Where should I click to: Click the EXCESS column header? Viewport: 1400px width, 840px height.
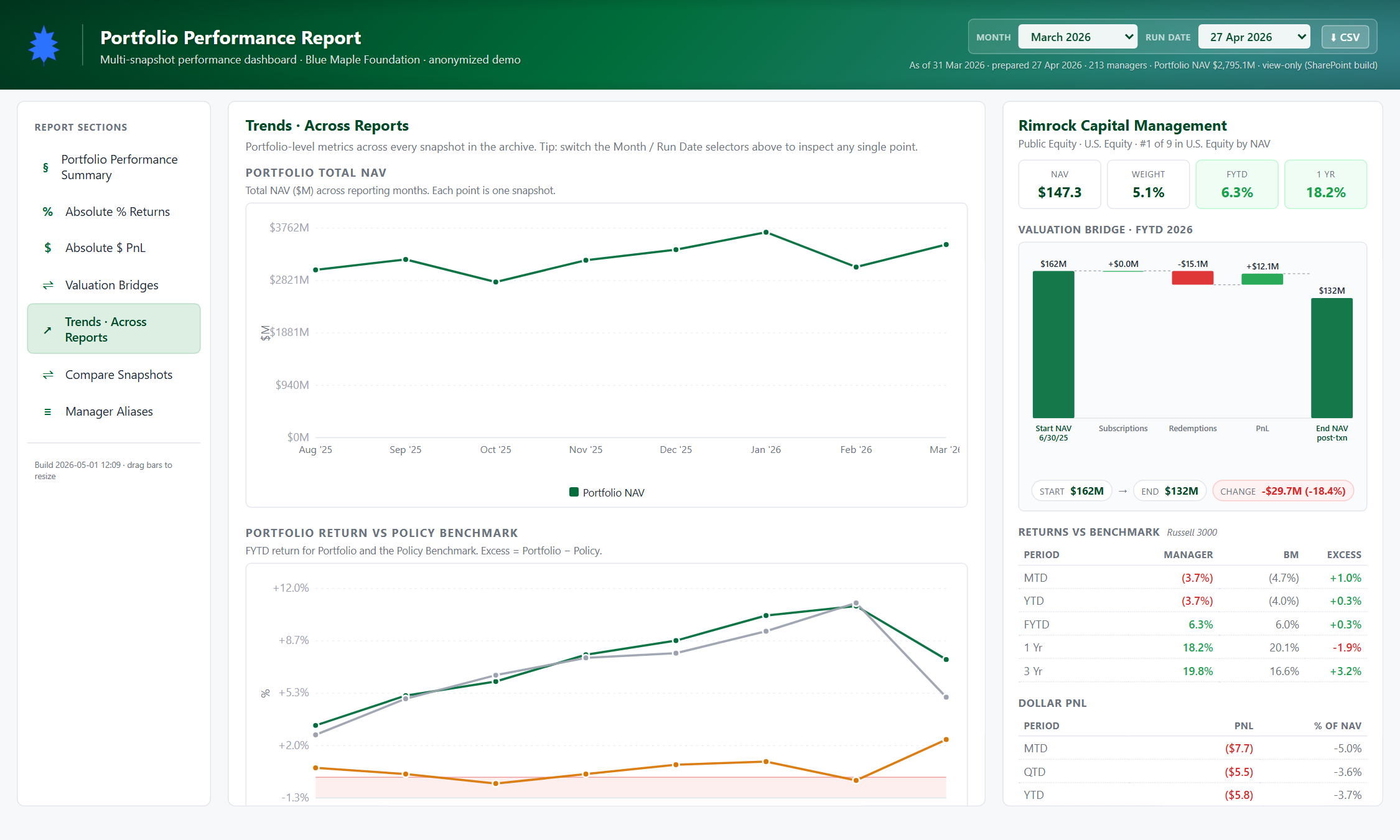point(1344,555)
